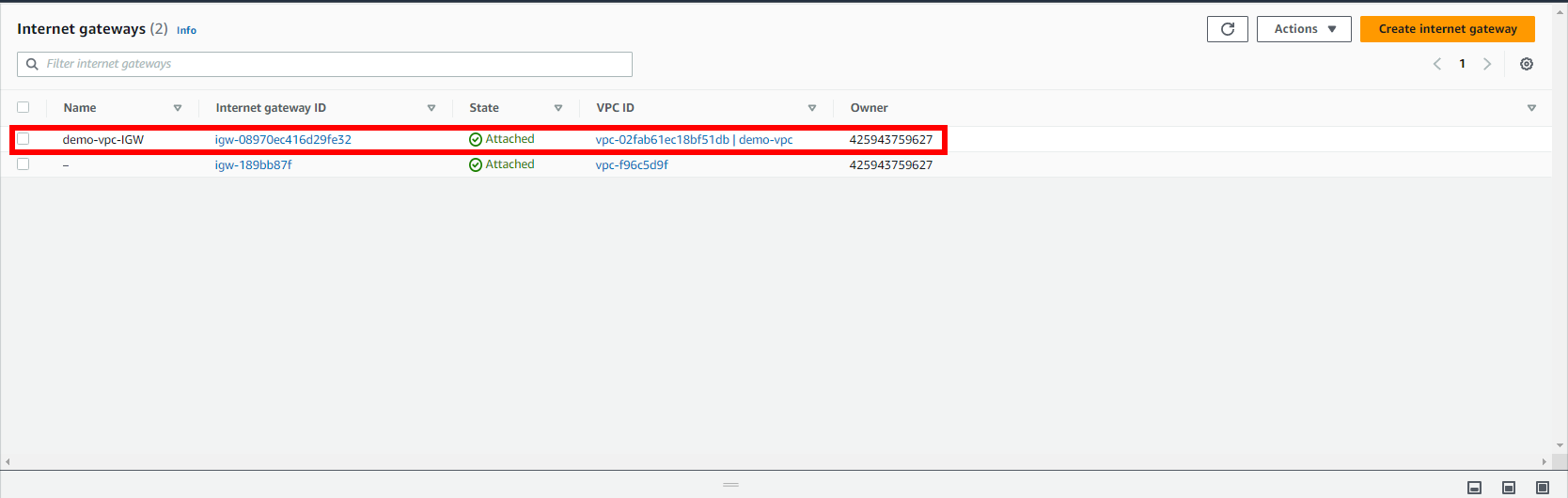Open igw-08970ec416d29fe32 gateway link
The height and width of the screenshot is (498, 1568).
(x=283, y=140)
